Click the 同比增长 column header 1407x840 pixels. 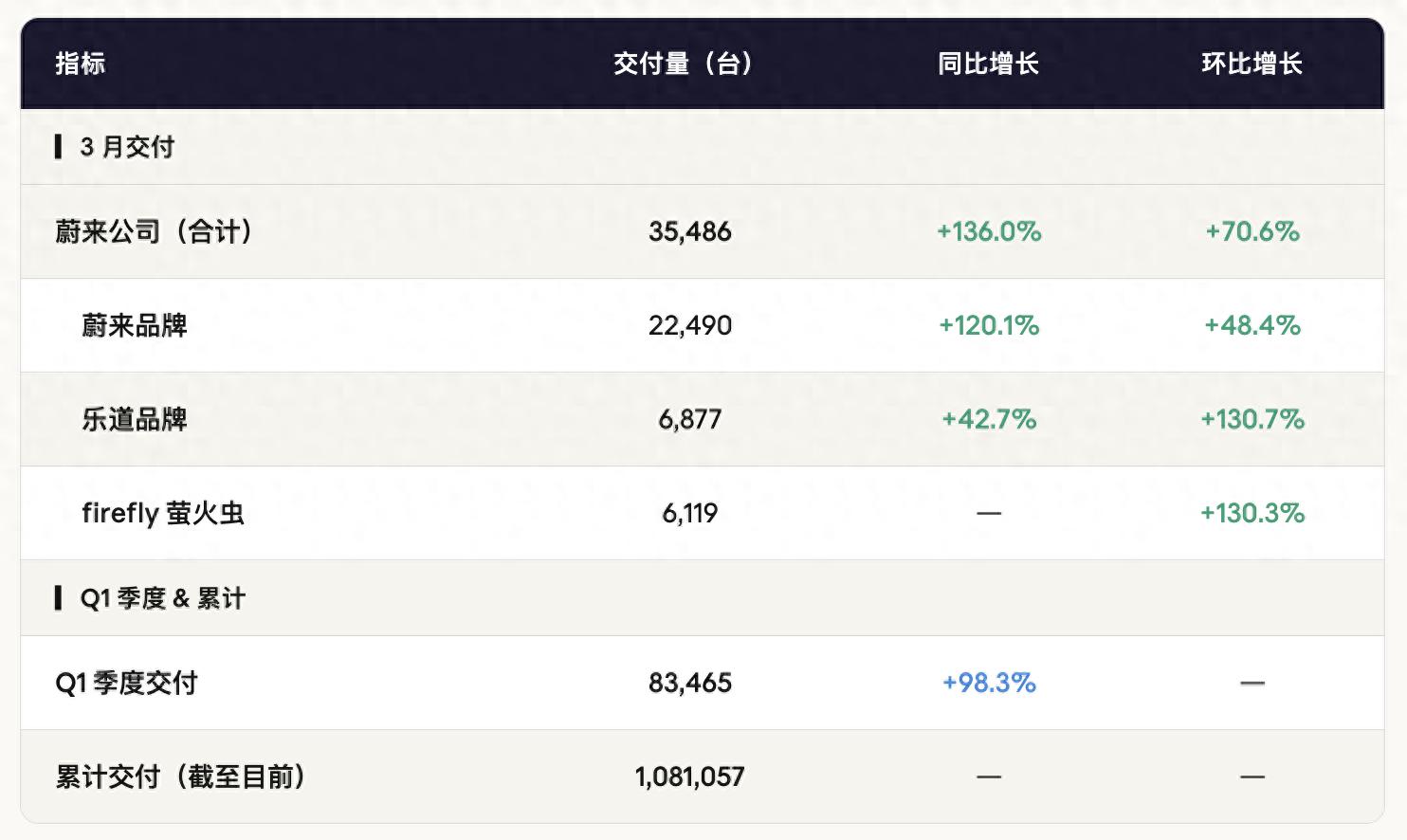(988, 64)
